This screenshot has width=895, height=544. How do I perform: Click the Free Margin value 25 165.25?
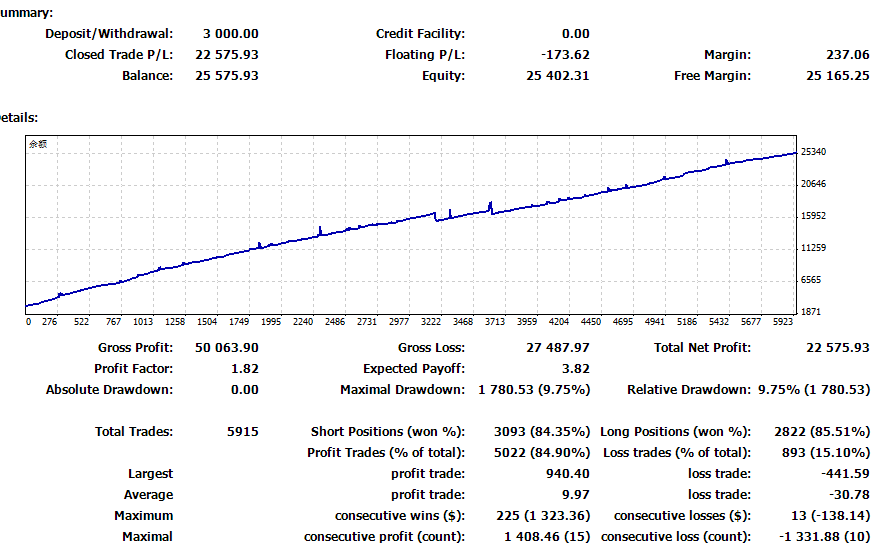pyautogui.click(x=837, y=76)
